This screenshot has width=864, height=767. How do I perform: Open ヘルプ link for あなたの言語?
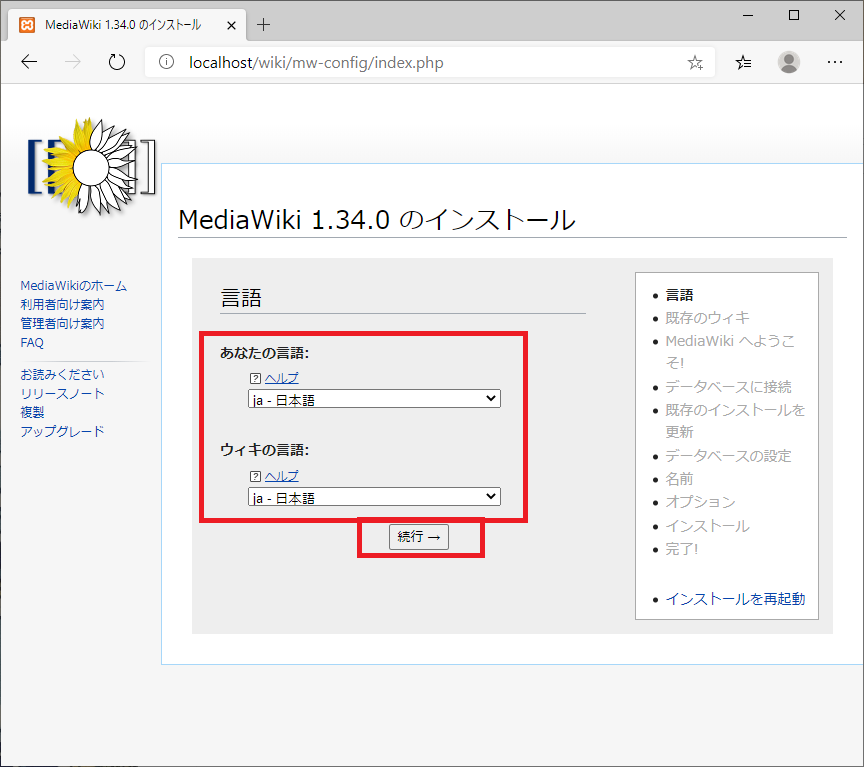tap(282, 379)
